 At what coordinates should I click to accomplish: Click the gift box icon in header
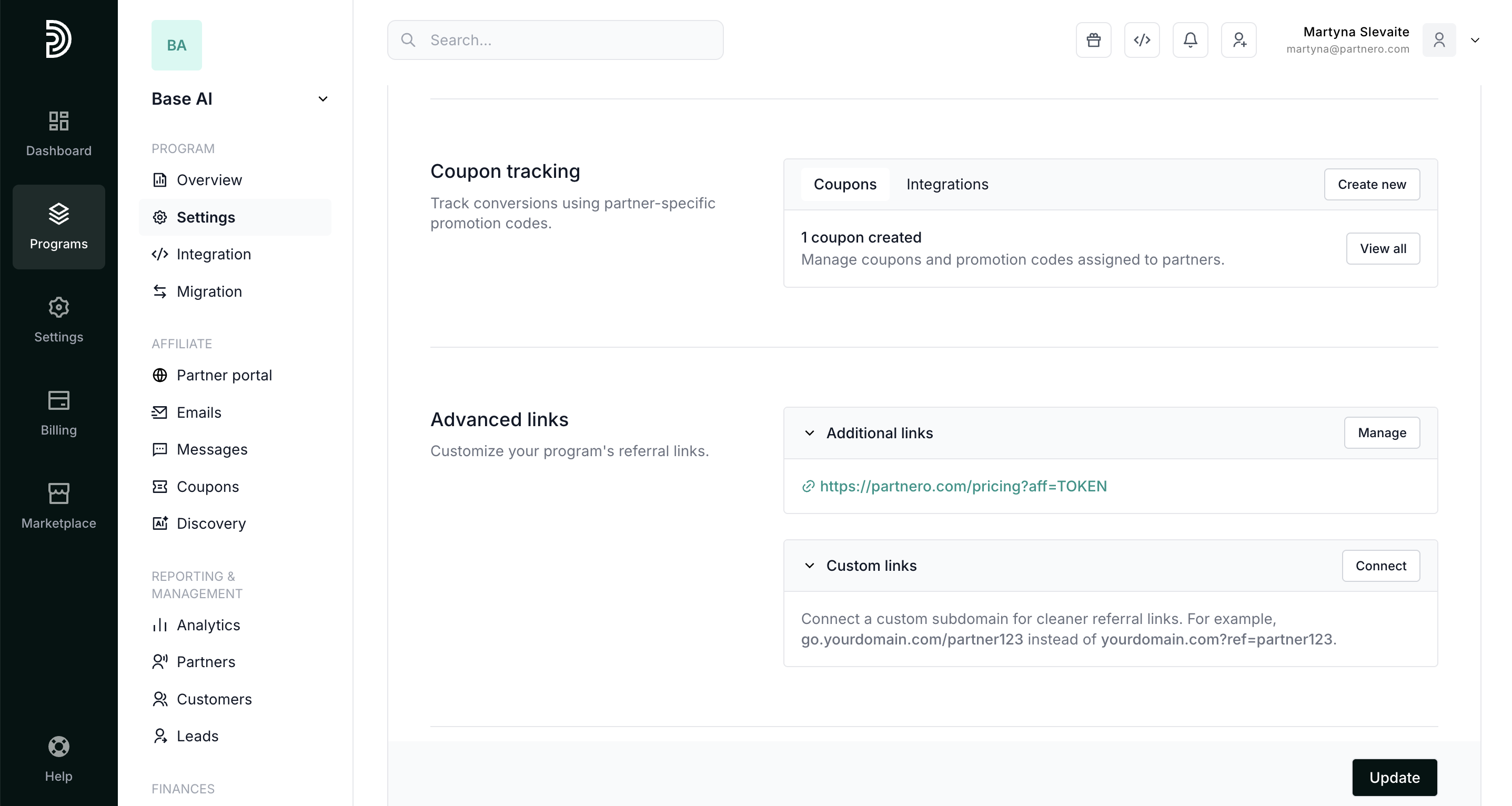pos(1093,40)
